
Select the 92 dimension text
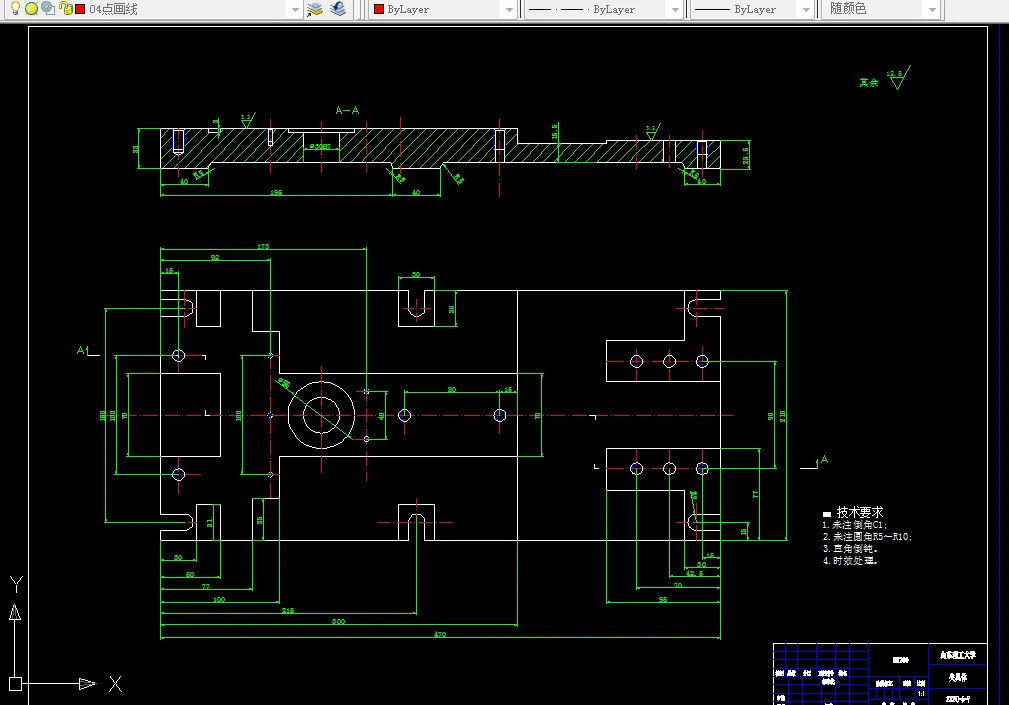point(215,258)
